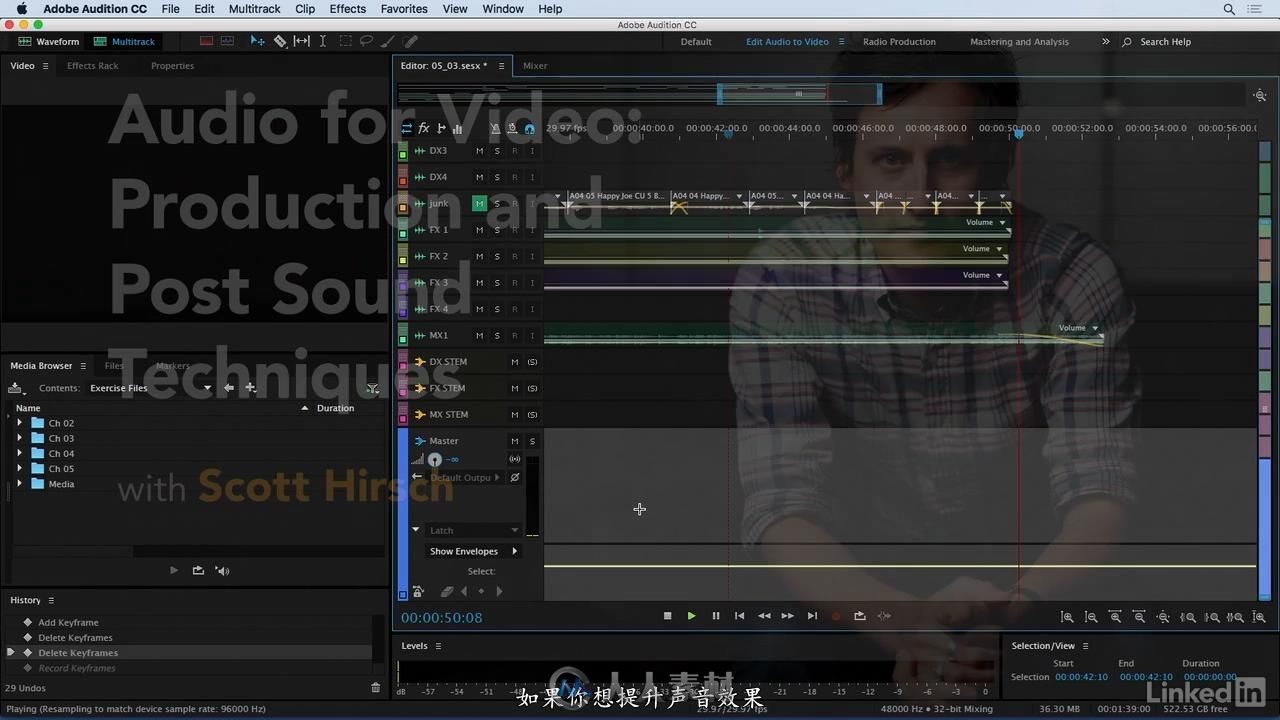Mute the DX STEM bus

click(515, 362)
